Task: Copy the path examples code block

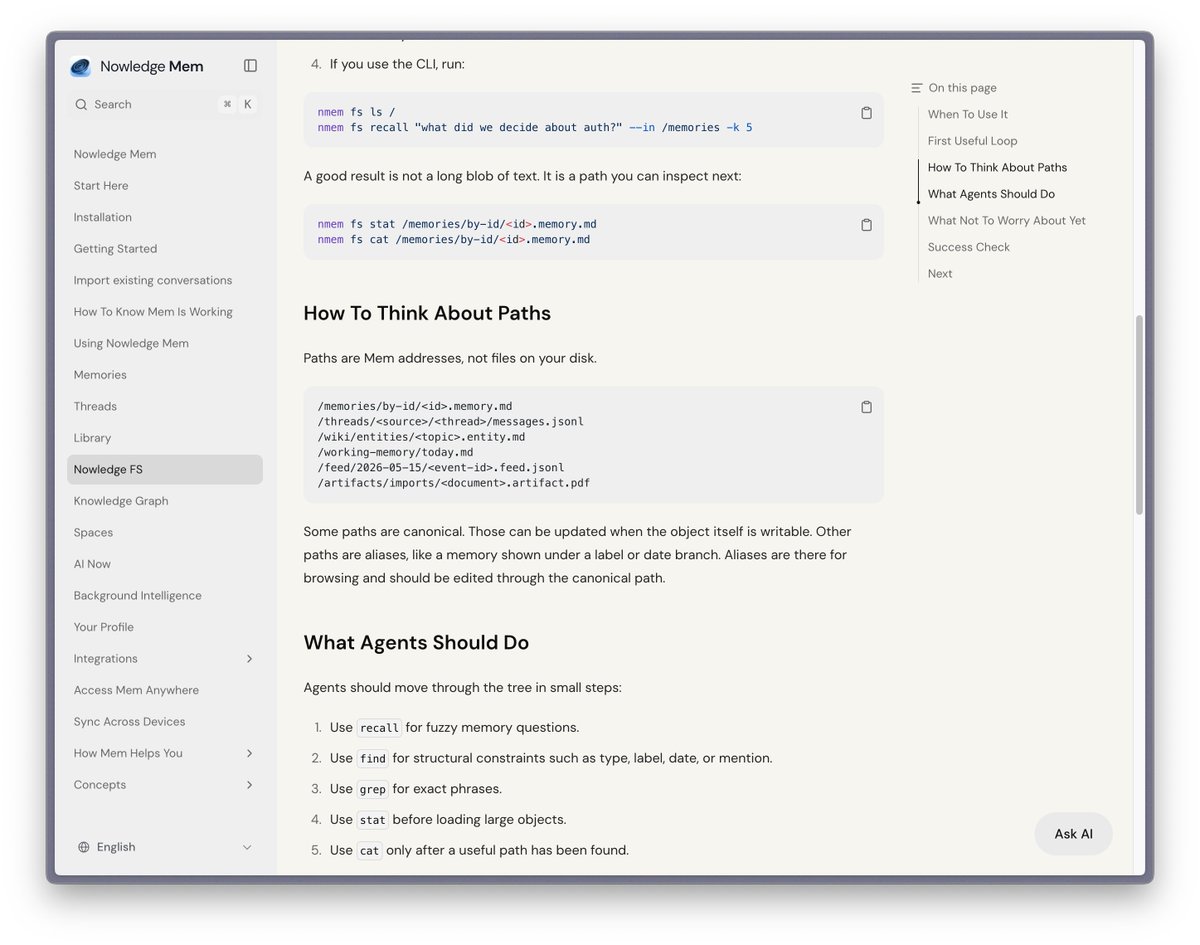Action: point(866,407)
